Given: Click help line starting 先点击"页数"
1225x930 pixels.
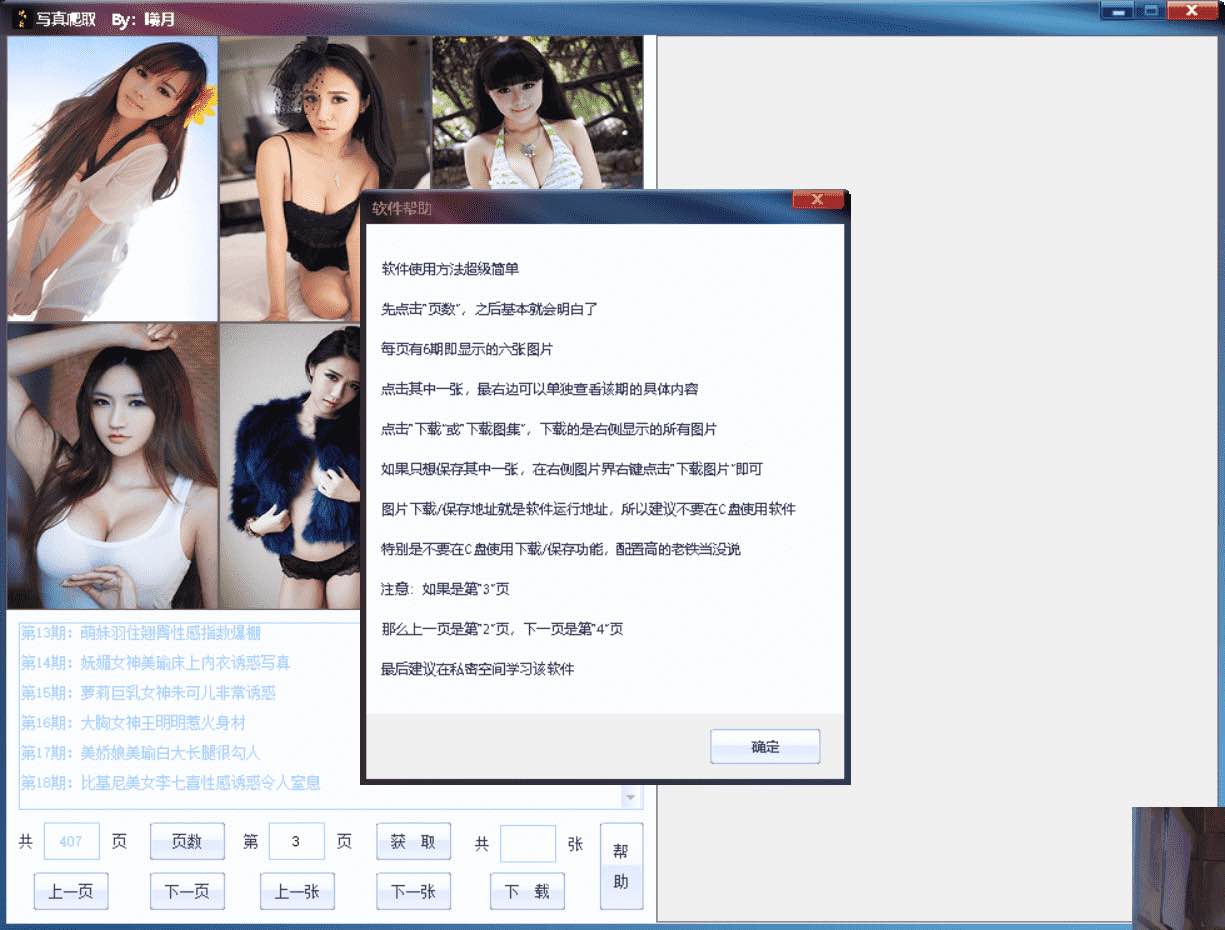Looking at the screenshot, I should [x=489, y=309].
